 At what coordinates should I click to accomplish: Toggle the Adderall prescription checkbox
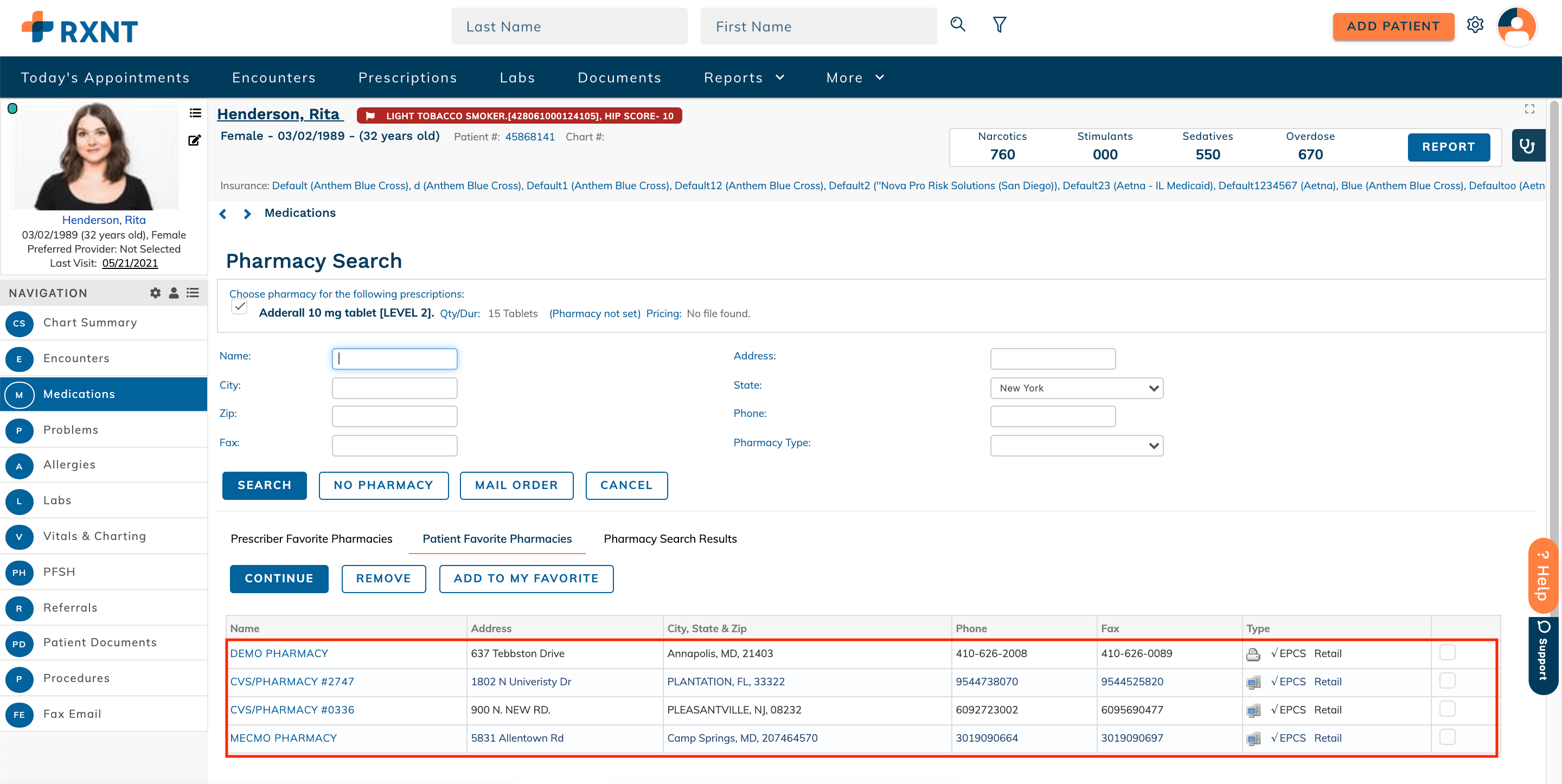click(x=240, y=306)
